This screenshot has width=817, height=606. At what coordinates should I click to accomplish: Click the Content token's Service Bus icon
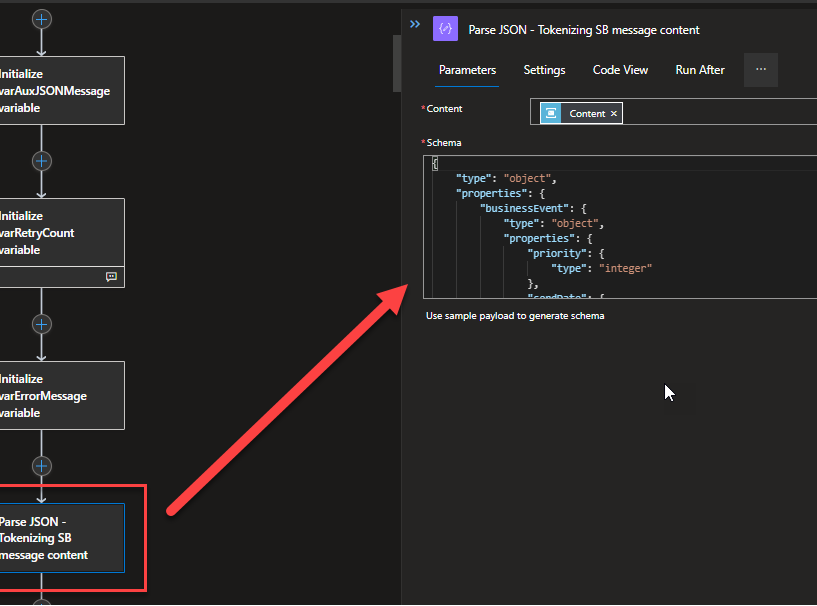click(x=551, y=113)
